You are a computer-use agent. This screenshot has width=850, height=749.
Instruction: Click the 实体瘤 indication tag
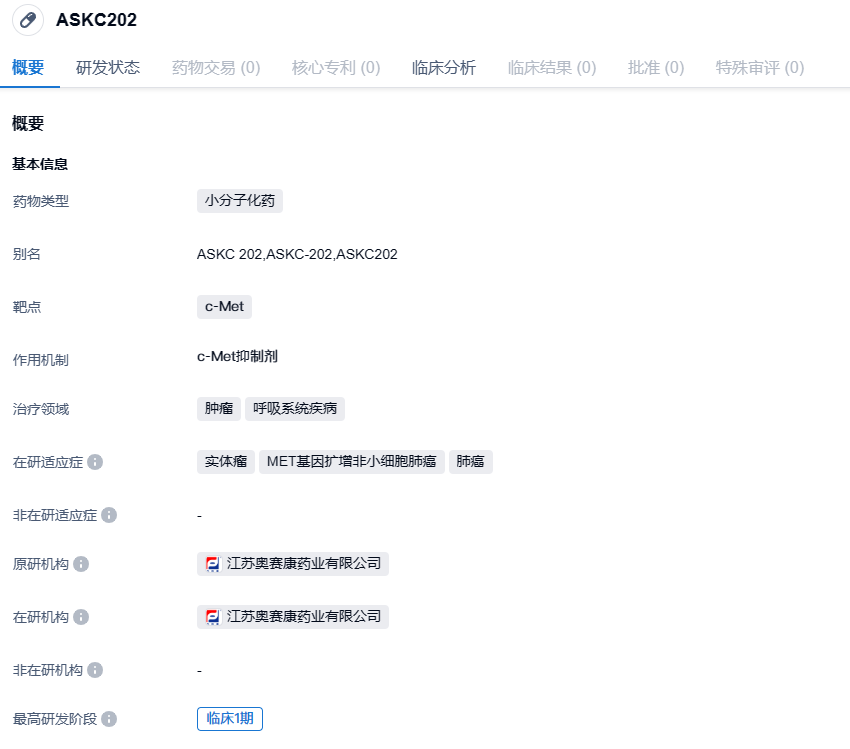(226, 462)
